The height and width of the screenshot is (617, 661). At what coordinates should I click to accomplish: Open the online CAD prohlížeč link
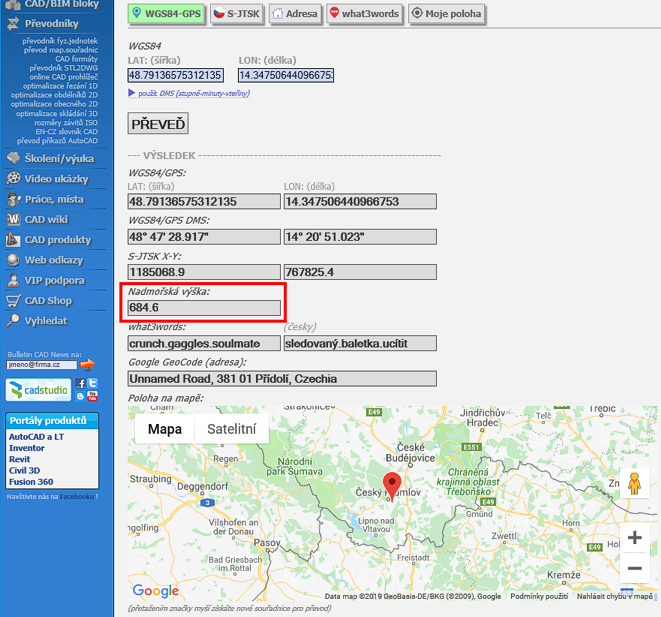64,77
